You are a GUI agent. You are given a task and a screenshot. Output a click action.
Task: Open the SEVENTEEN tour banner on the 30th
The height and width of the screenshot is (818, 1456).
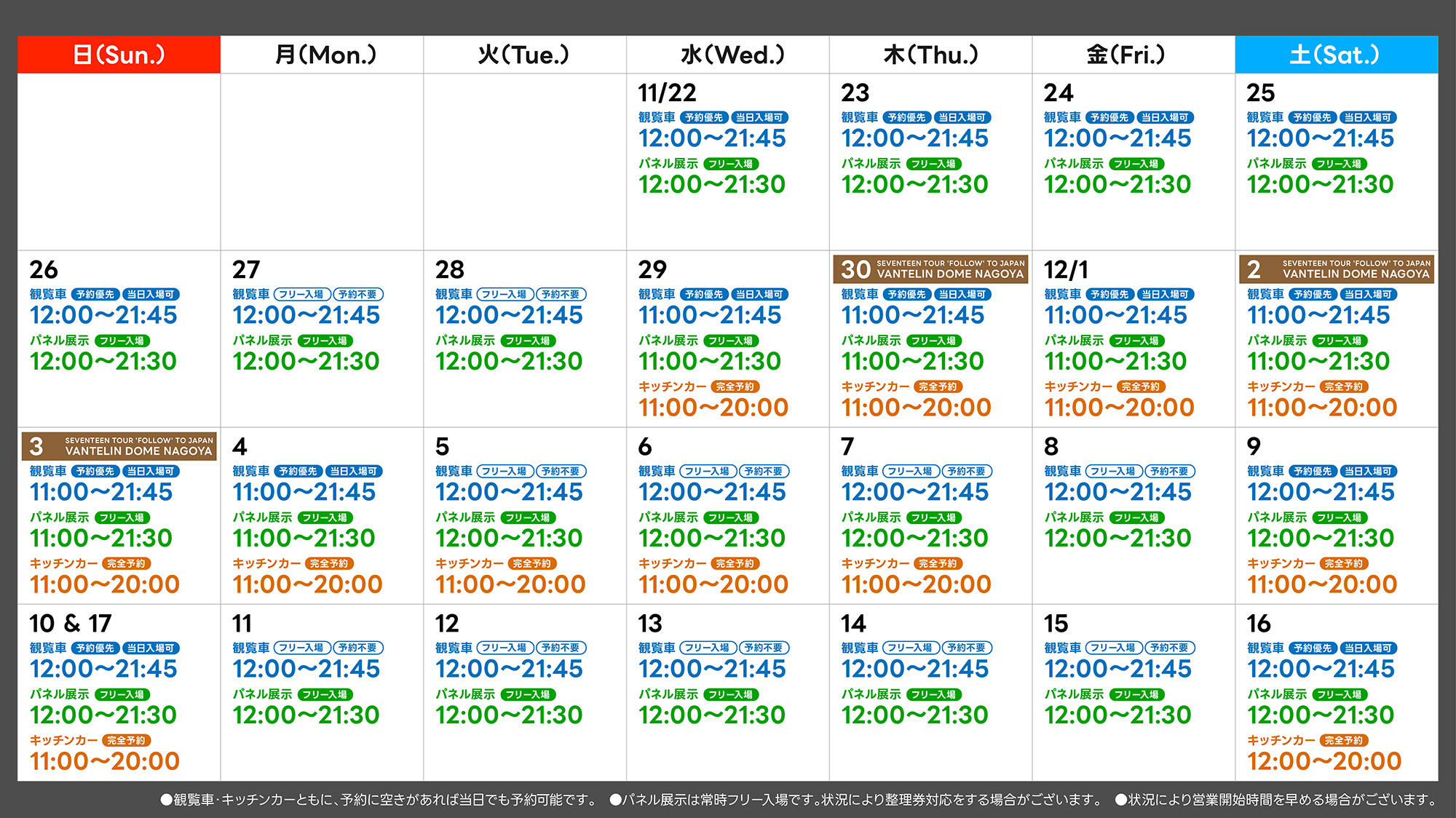click(x=930, y=269)
